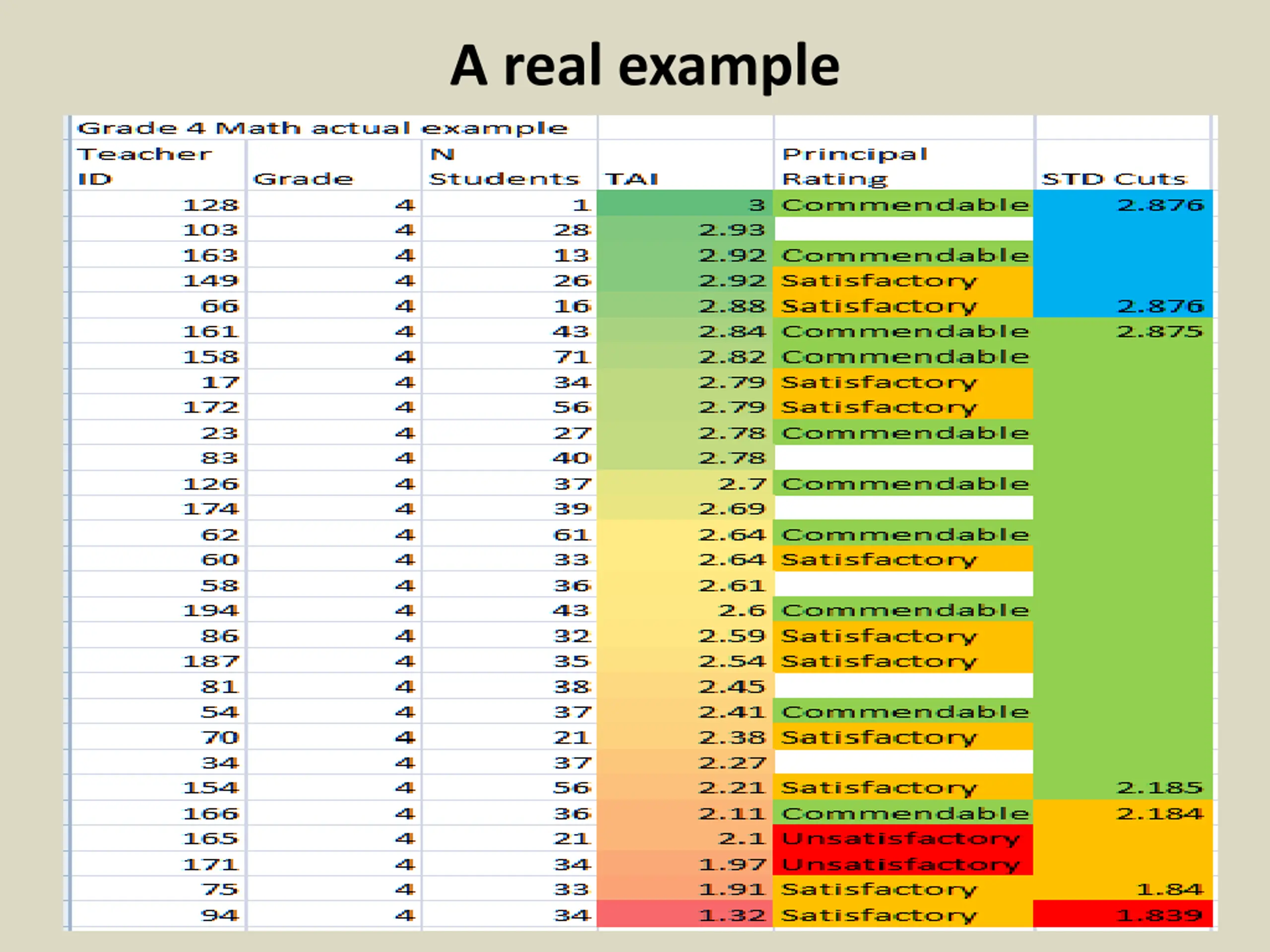Select TAI value 1.32

click(x=685, y=914)
